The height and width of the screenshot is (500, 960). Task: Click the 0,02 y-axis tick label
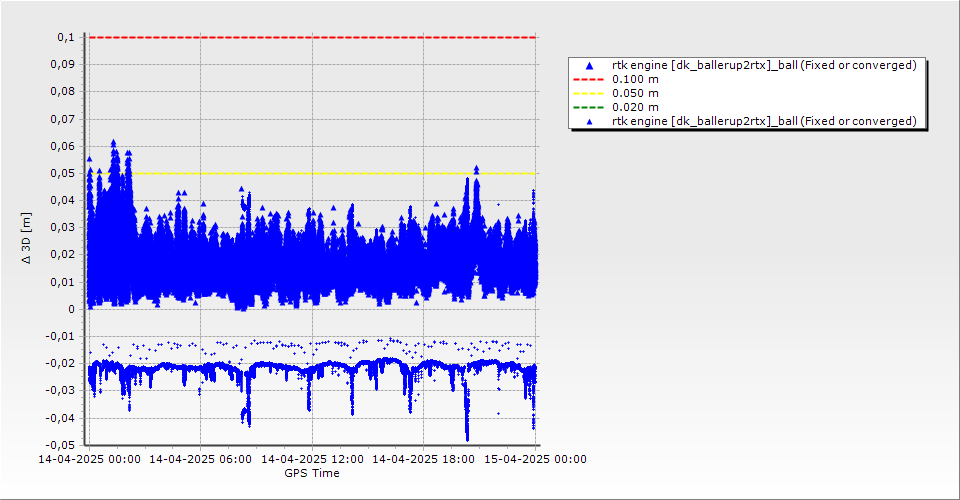tap(63, 255)
